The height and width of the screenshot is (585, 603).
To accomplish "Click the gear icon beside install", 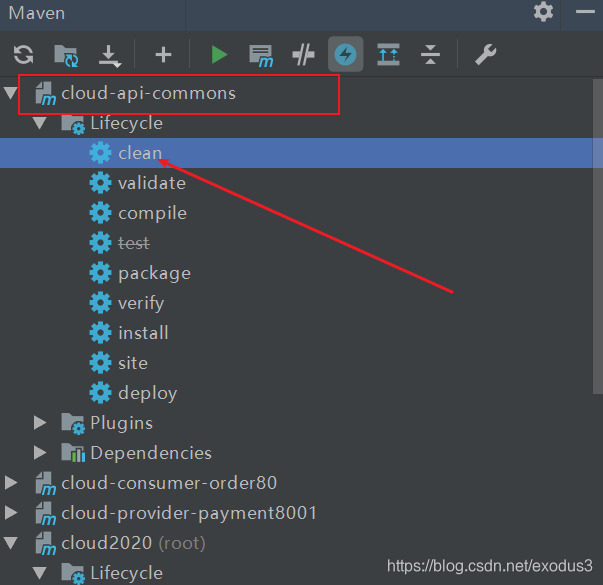I will (x=100, y=333).
